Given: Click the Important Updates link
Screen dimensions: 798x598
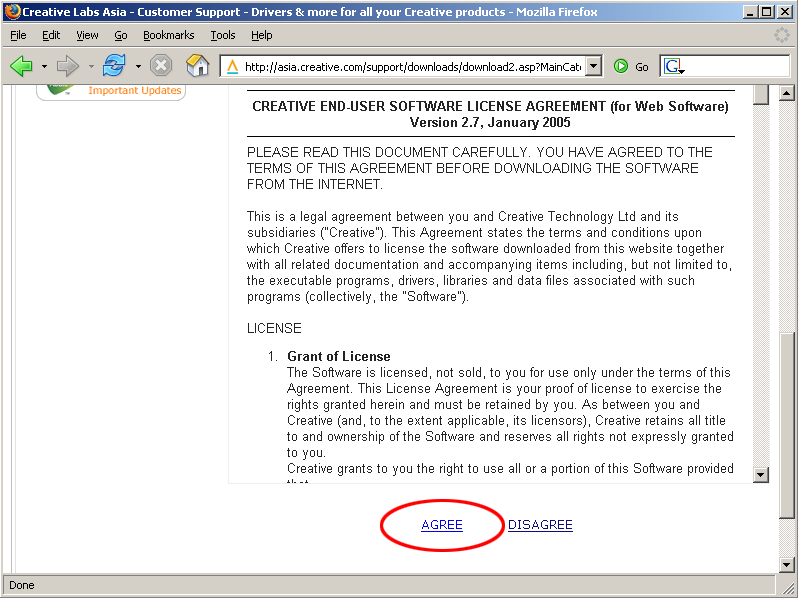Looking at the screenshot, I should coord(134,90).
